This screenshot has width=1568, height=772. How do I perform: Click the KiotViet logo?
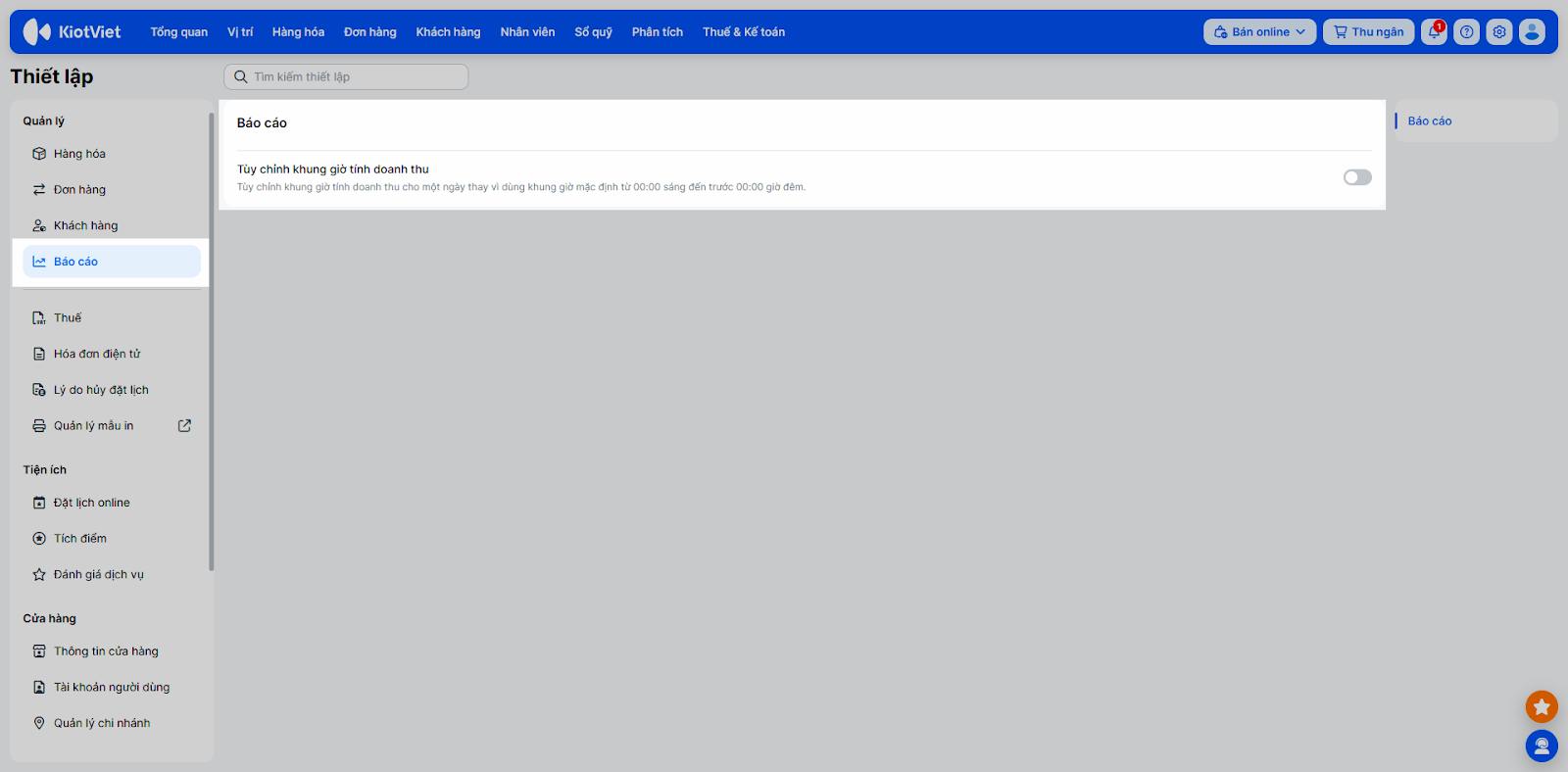[x=73, y=31]
